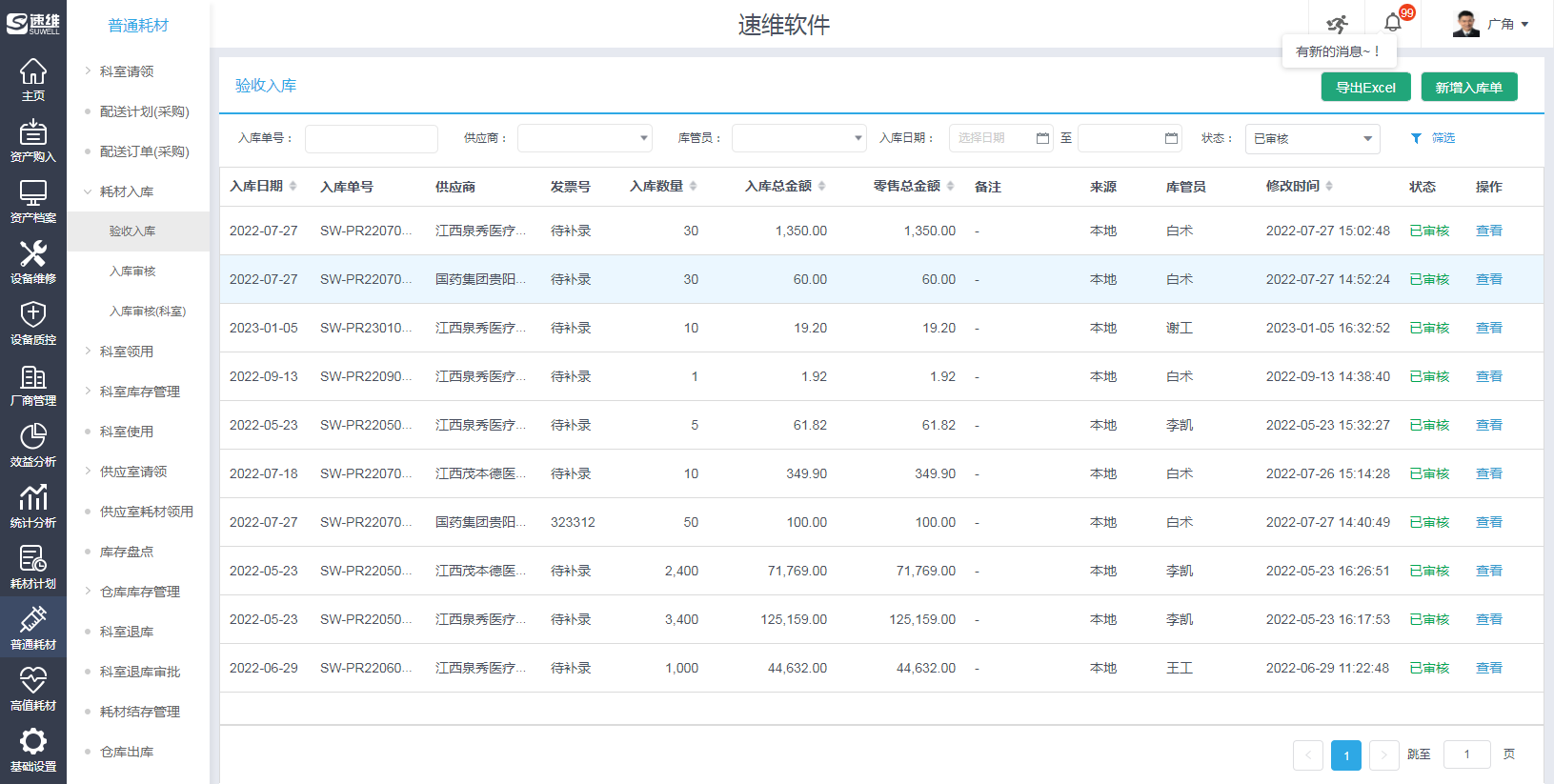Open calendar icon of end date field
The width and height of the screenshot is (1554, 784).
tap(1171, 138)
